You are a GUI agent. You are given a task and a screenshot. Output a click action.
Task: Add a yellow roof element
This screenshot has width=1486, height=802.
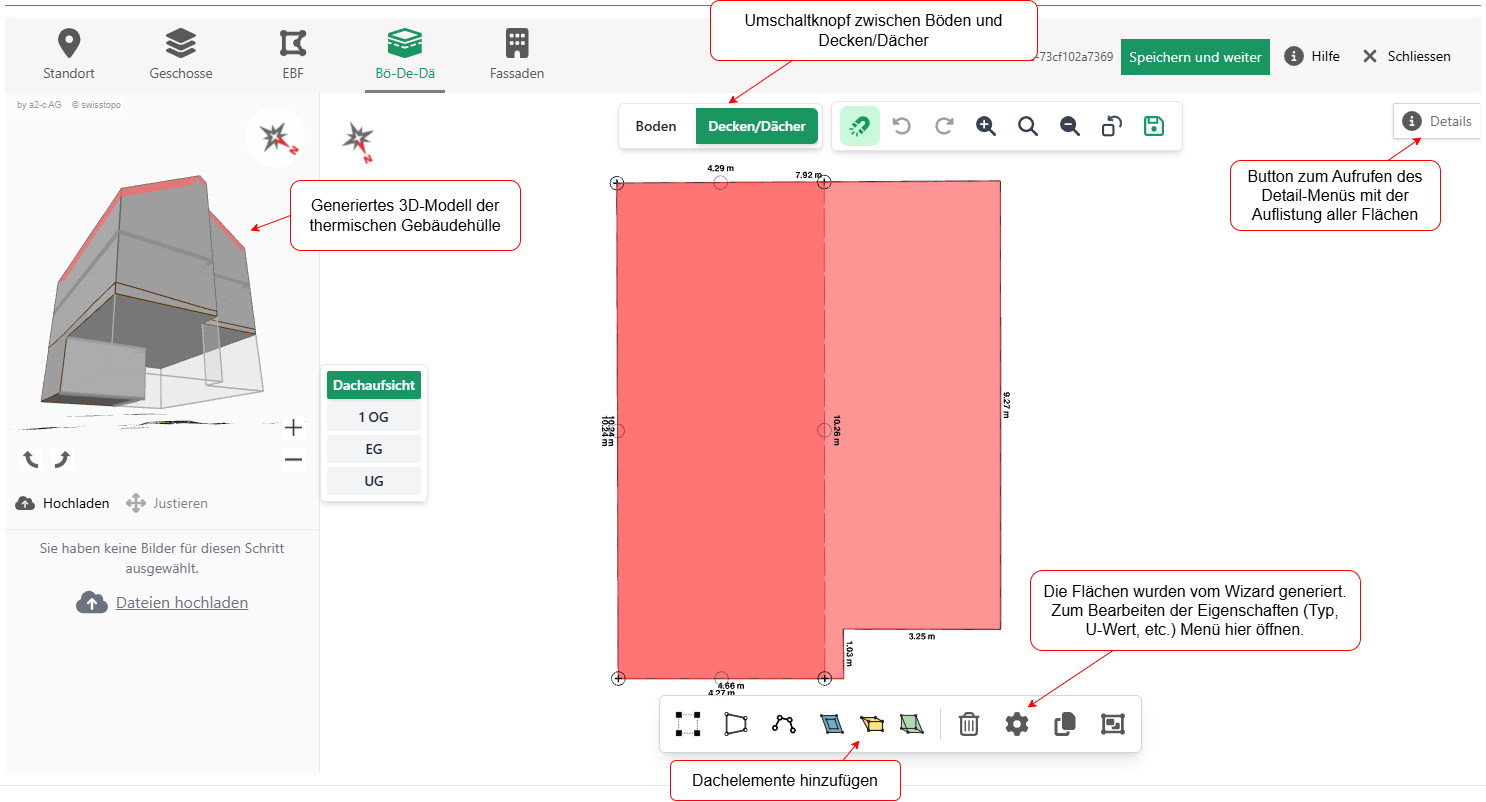(872, 724)
